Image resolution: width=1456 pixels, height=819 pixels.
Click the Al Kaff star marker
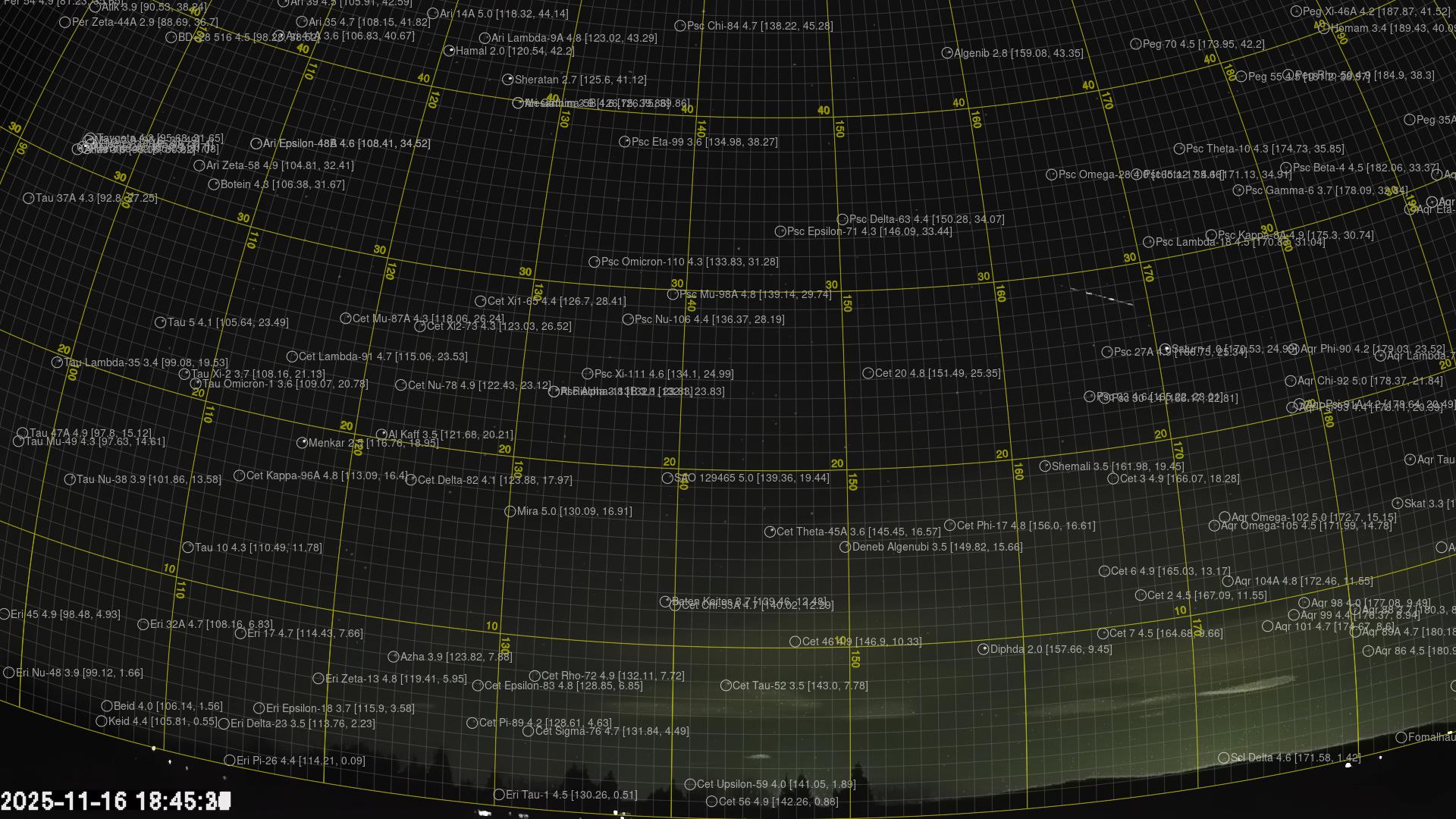[381, 435]
